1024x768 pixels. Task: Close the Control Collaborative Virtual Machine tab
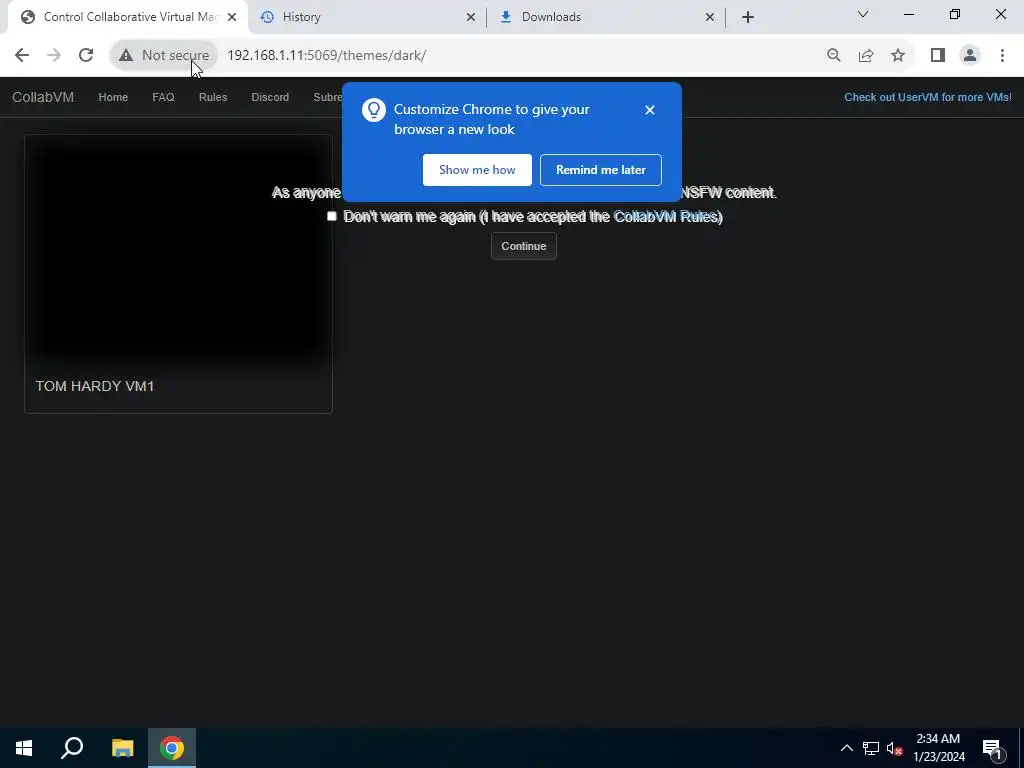(232, 17)
